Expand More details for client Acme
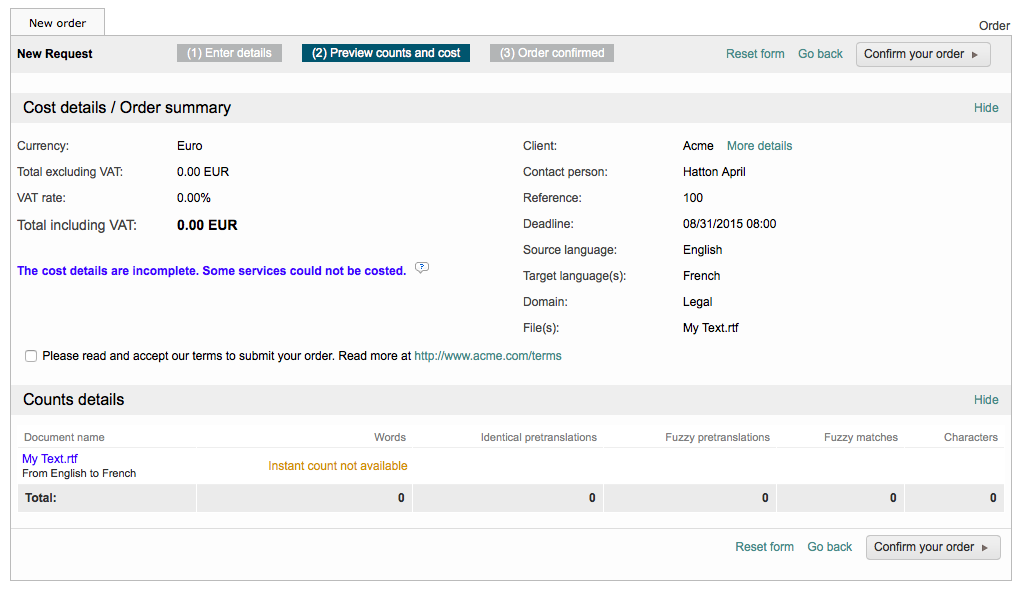The image size is (1019, 592). click(759, 146)
